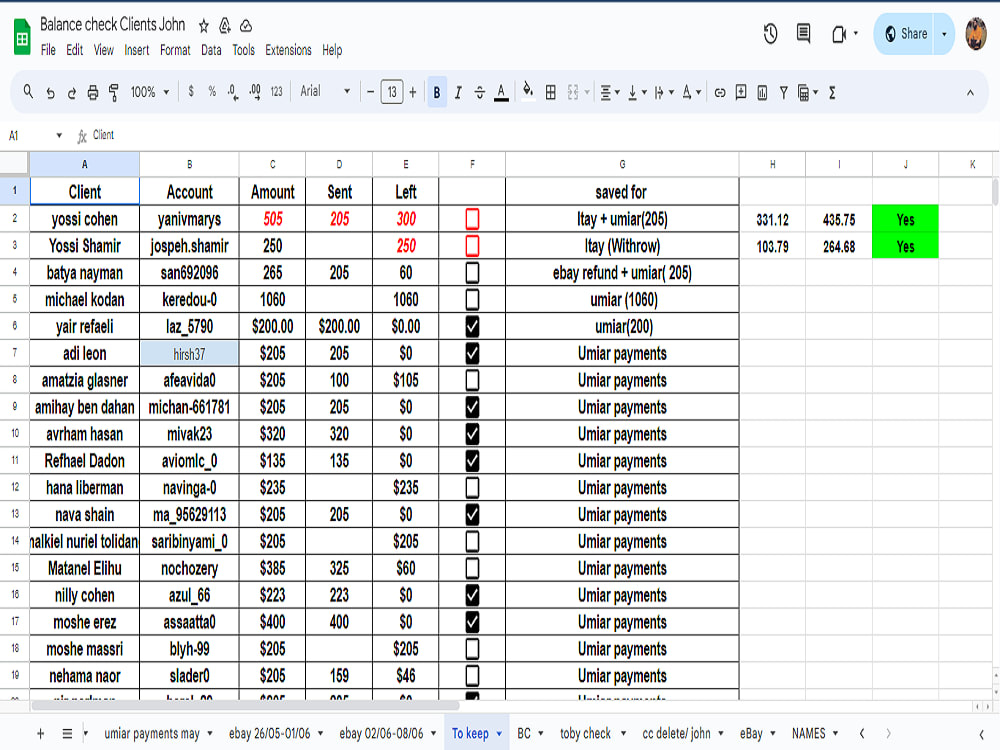This screenshot has height=750, width=1000.
Task: Switch to the toby check tab
Action: click(x=585, y=733)
